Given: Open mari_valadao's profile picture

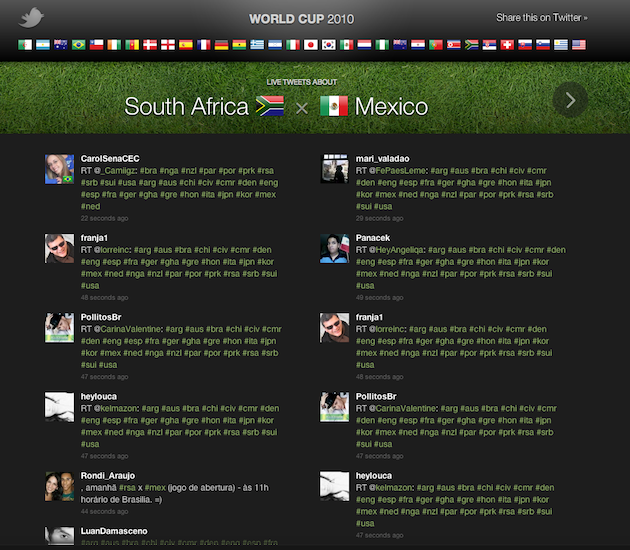Looking at the screenshot, I should tap(335, 169).
